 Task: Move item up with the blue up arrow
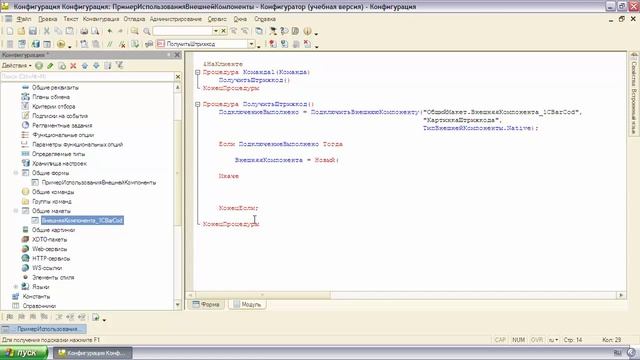[x=84, y=65]
